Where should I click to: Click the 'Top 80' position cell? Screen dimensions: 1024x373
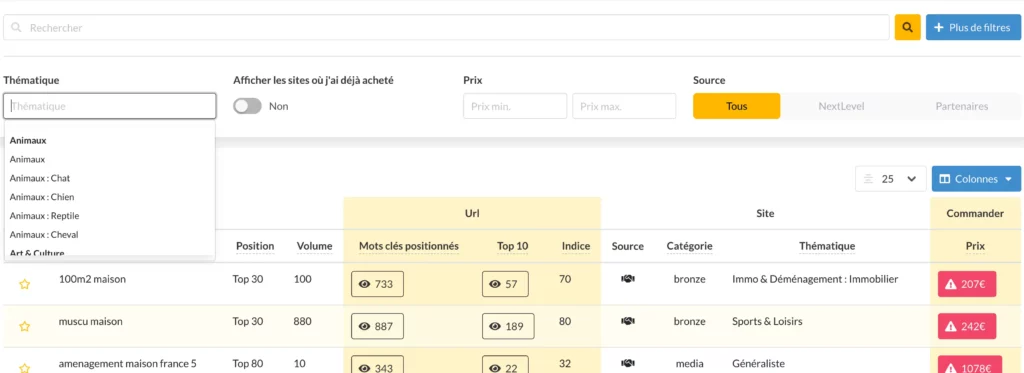coord(248,363)
